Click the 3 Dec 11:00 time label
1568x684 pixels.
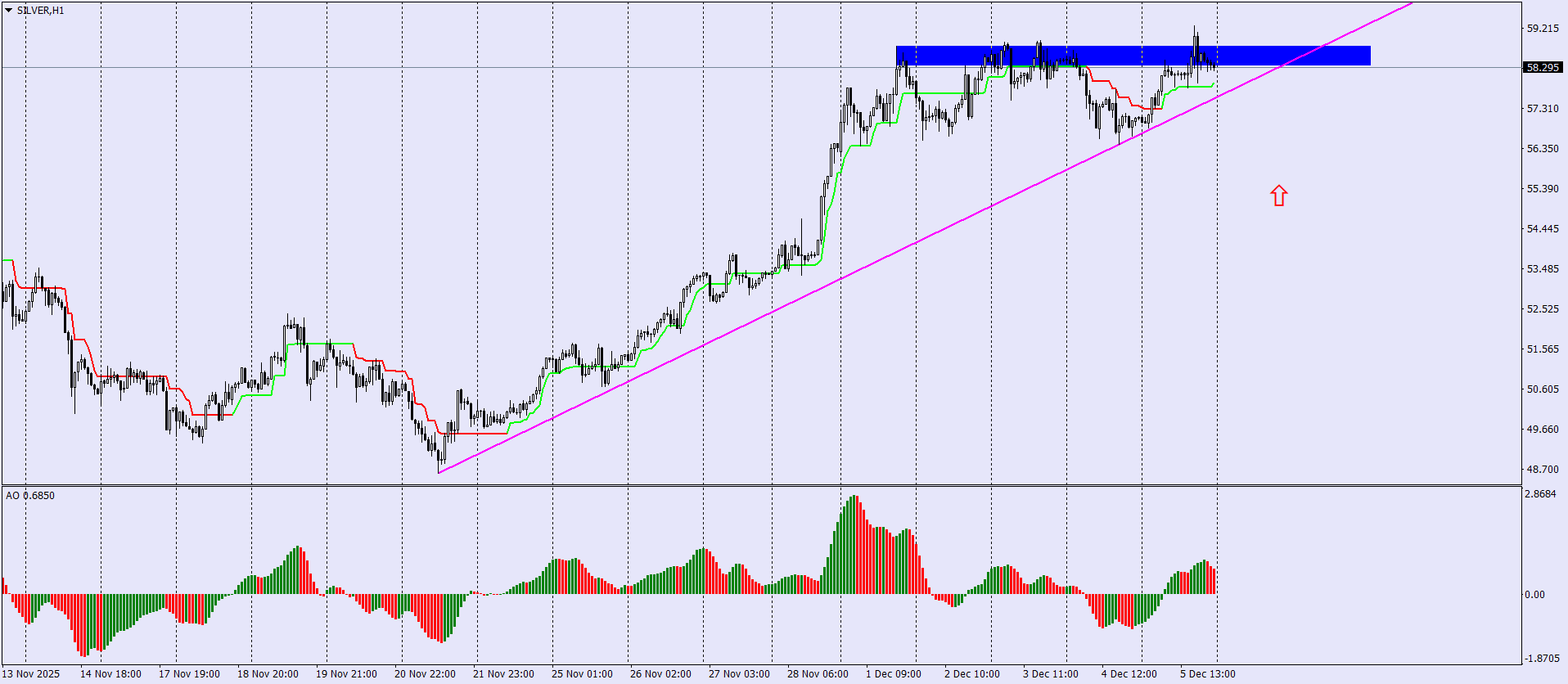(x=1051, y=674)
